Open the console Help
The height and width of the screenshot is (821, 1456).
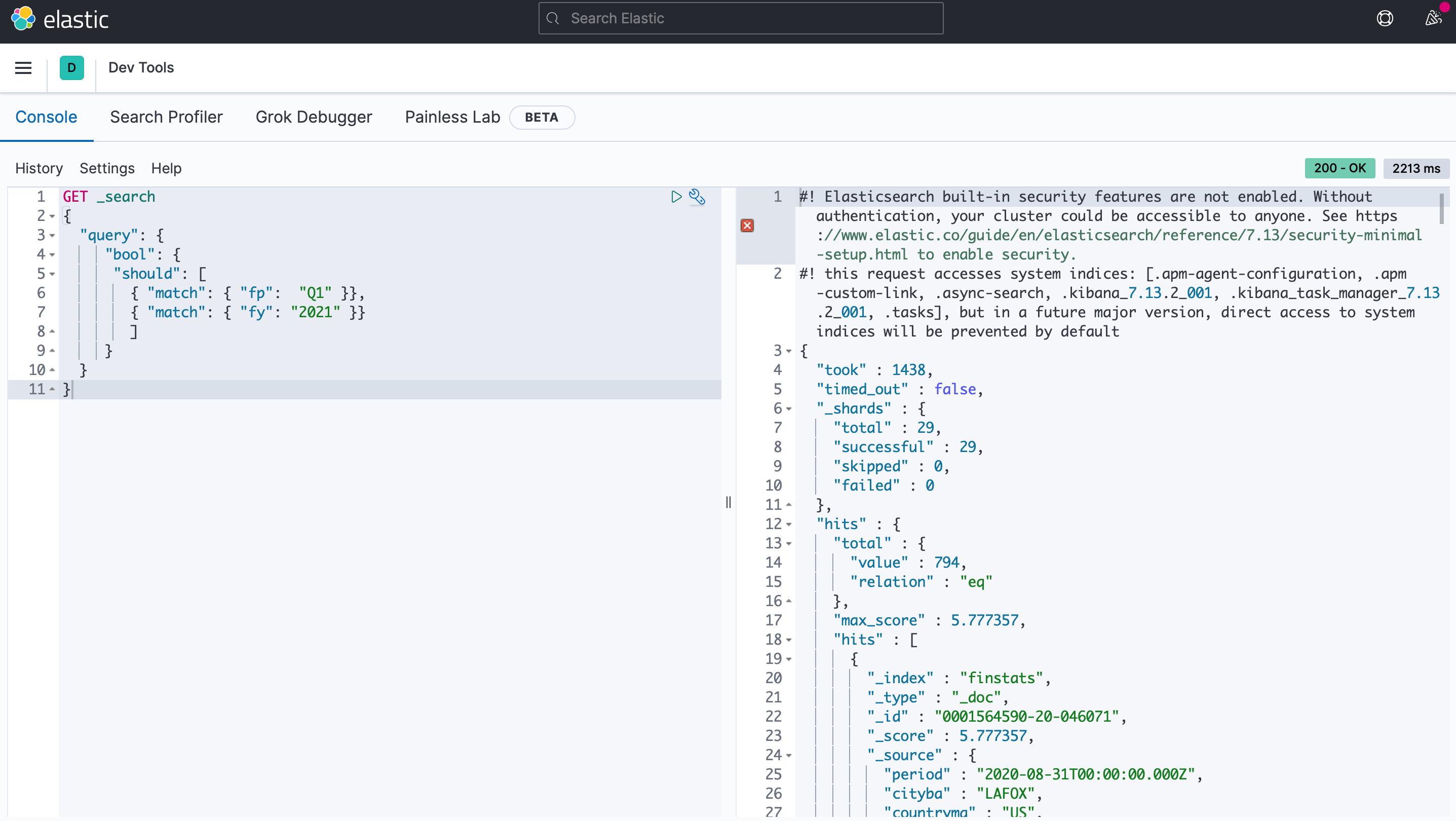166,168
